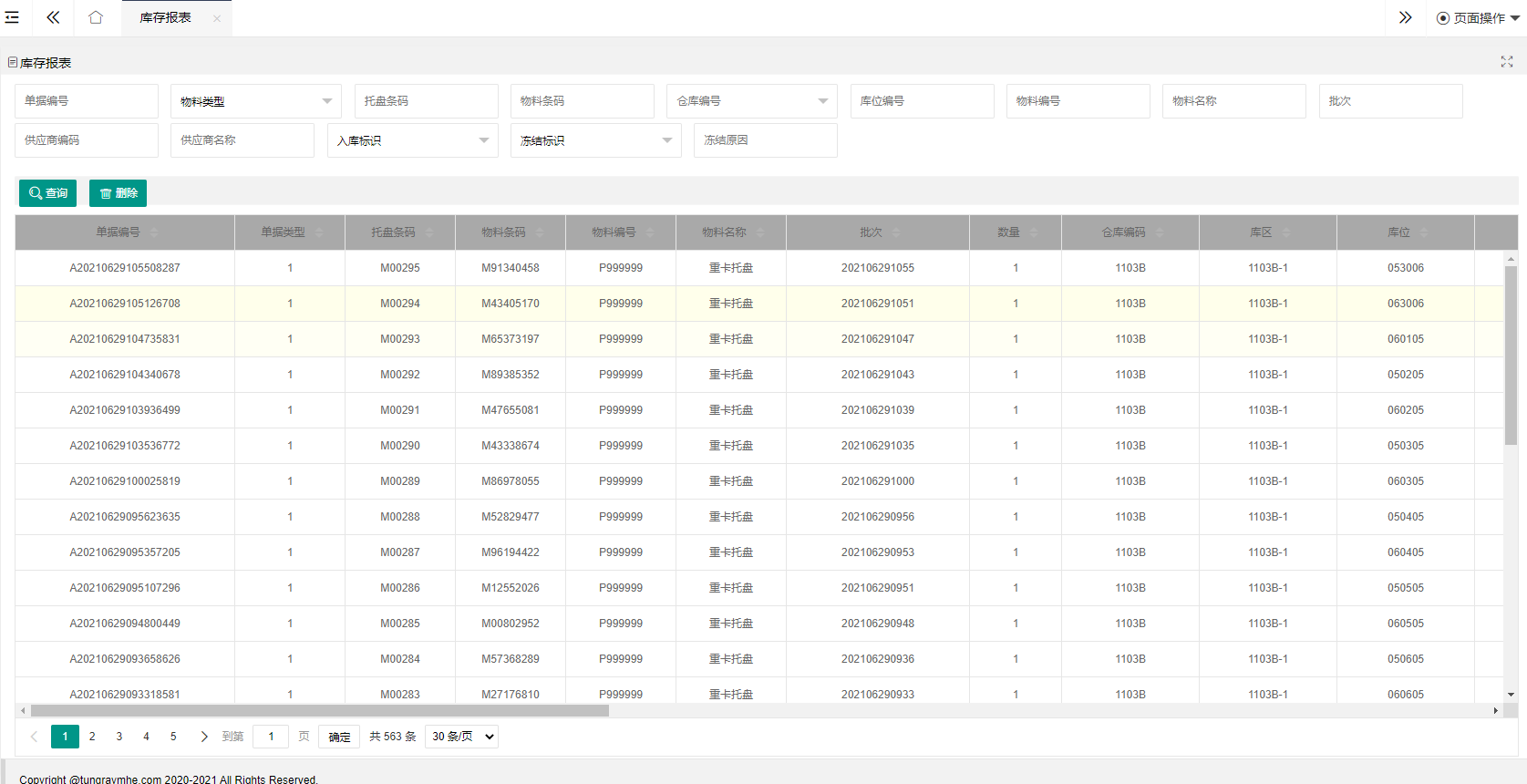Close the 库存报表 tab with its x icon

point(217,18)
